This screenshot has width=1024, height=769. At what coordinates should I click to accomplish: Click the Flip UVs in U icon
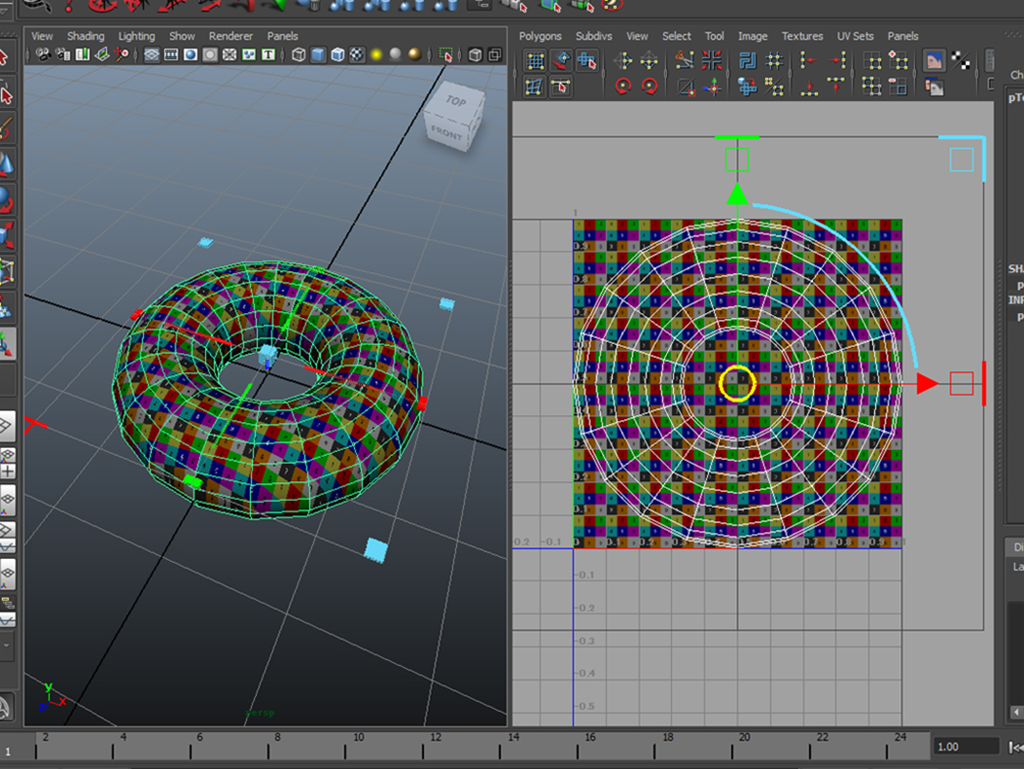(x=622, y=62)
